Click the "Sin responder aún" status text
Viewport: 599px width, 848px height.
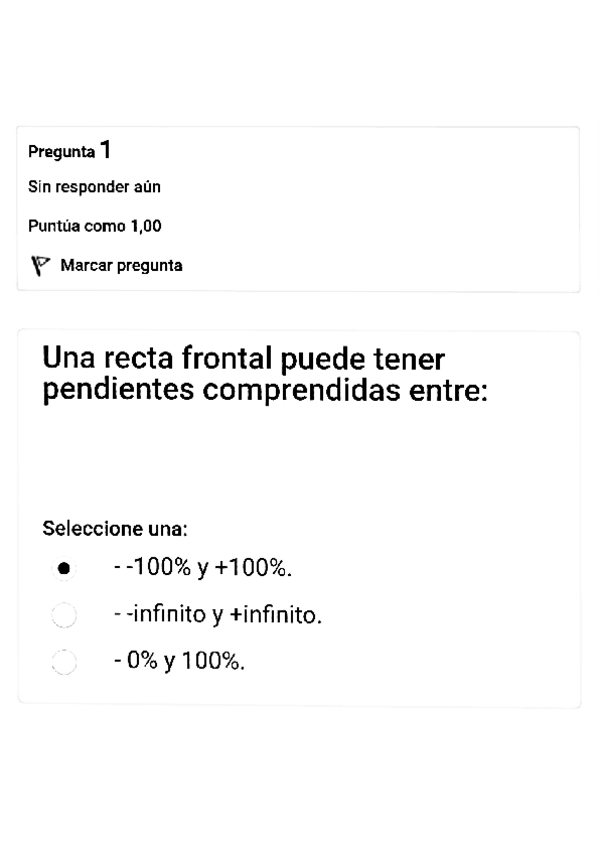click(x=94, y=187)
